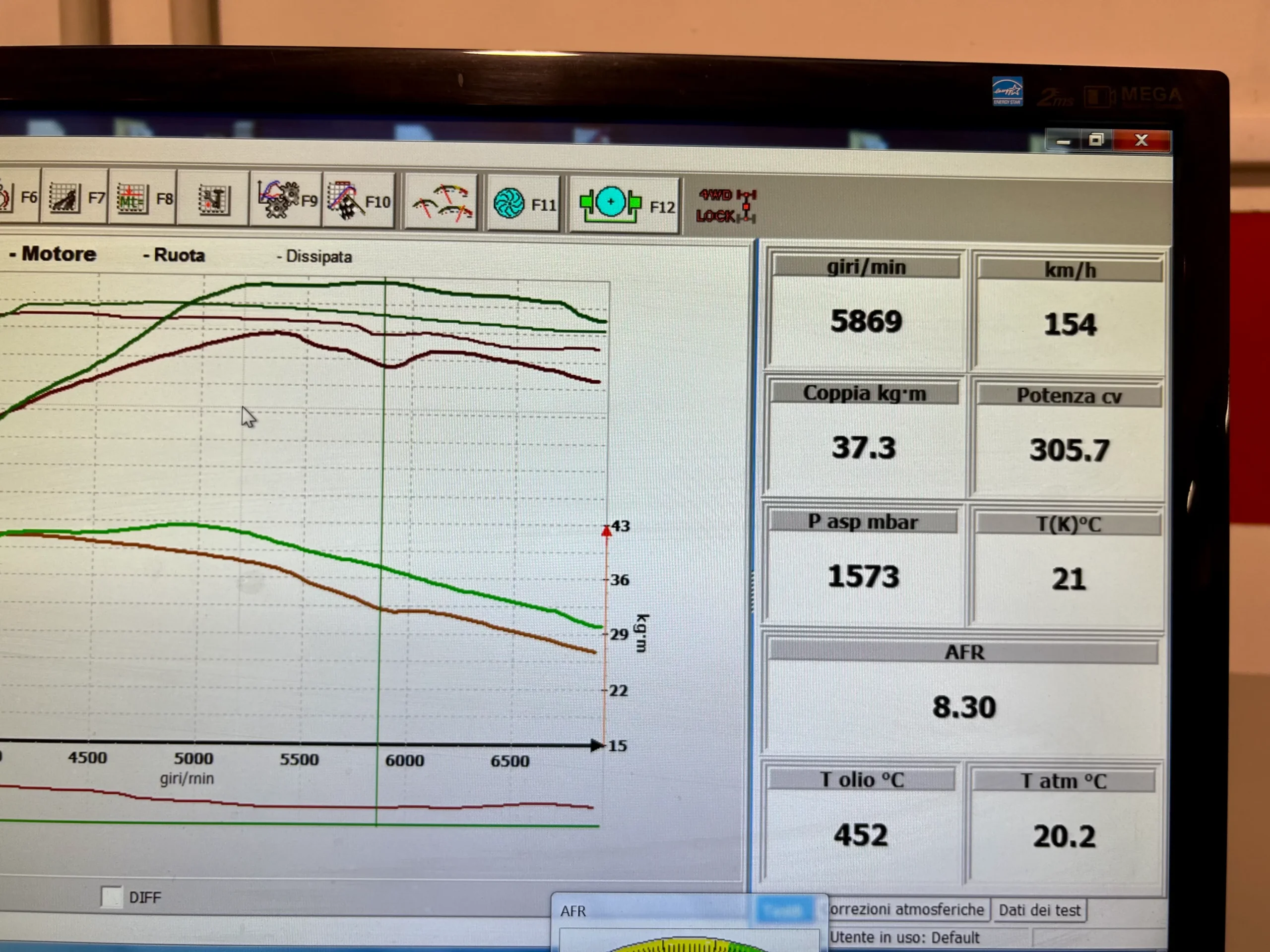Click the 5000 giri/min axis label

pos(193,758)
